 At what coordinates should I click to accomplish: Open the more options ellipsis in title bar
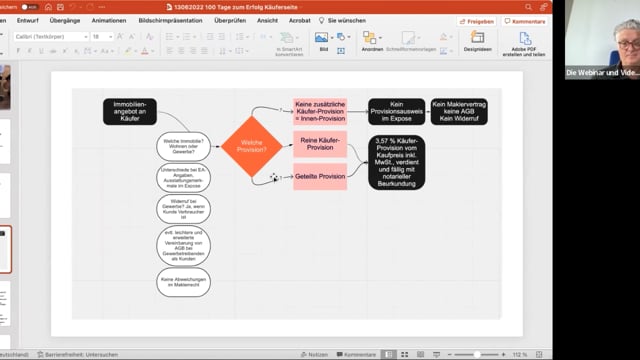102,7
